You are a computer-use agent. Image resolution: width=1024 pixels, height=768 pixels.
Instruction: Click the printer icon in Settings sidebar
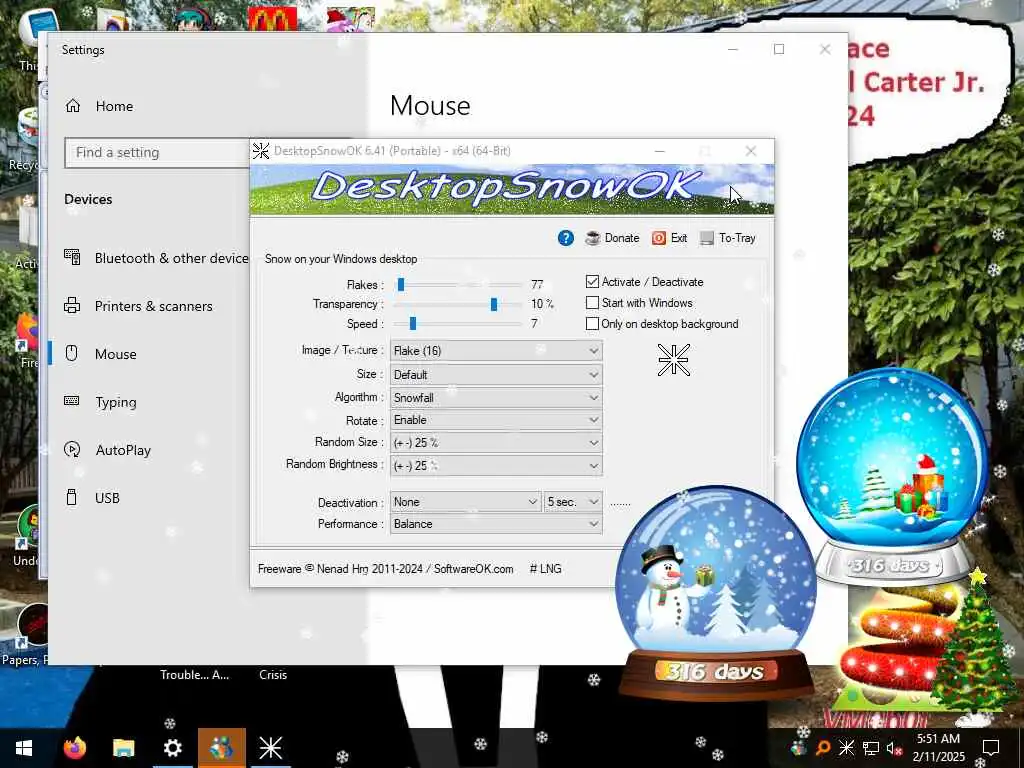(72, 305)
